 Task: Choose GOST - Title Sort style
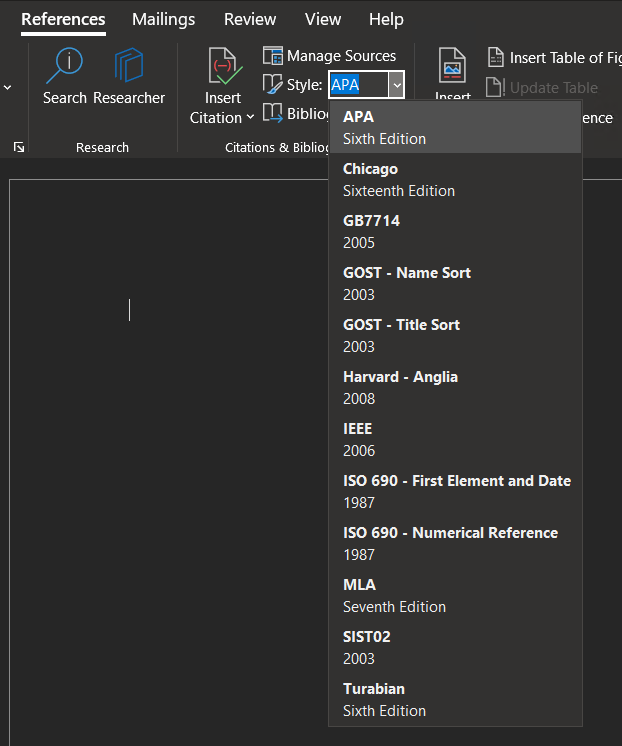455,335
